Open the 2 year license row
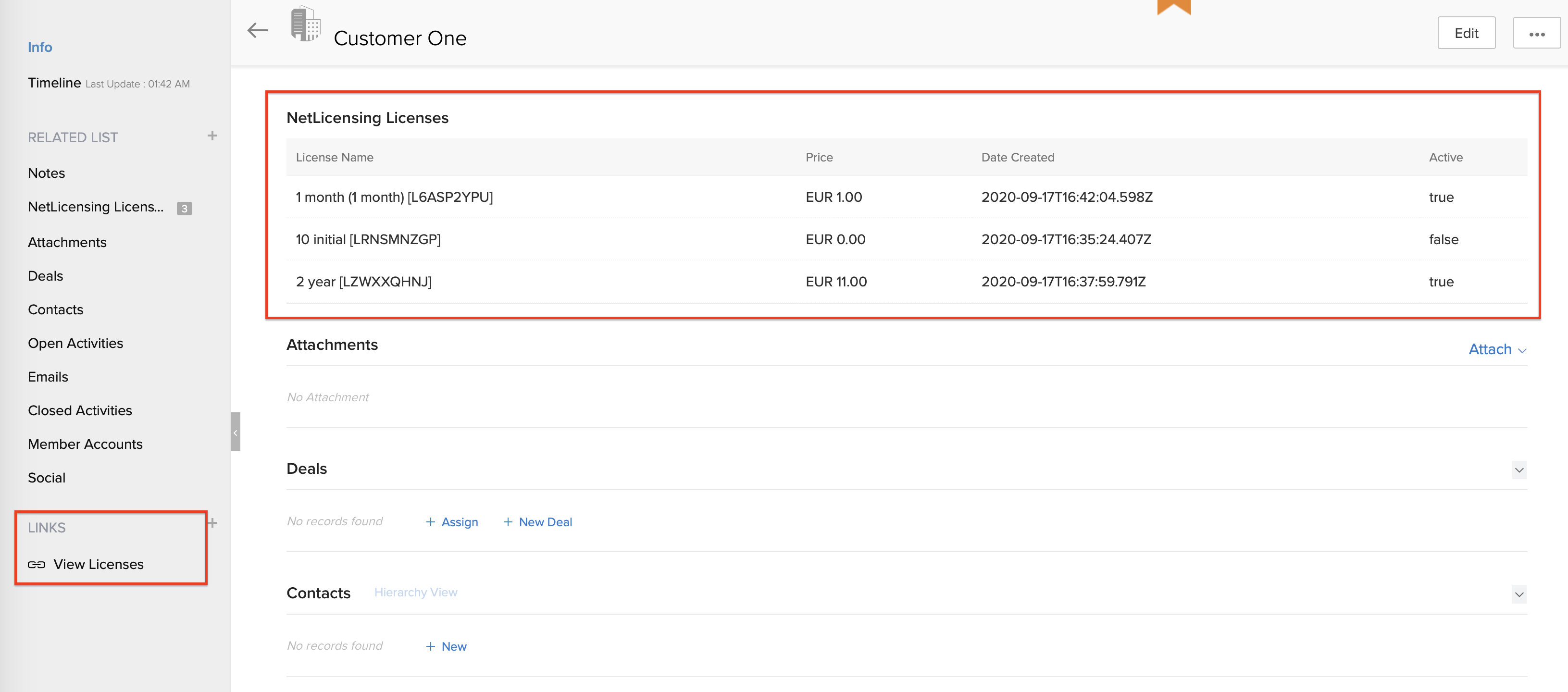Screen dimensions: 1568x692 click(363, 282)
